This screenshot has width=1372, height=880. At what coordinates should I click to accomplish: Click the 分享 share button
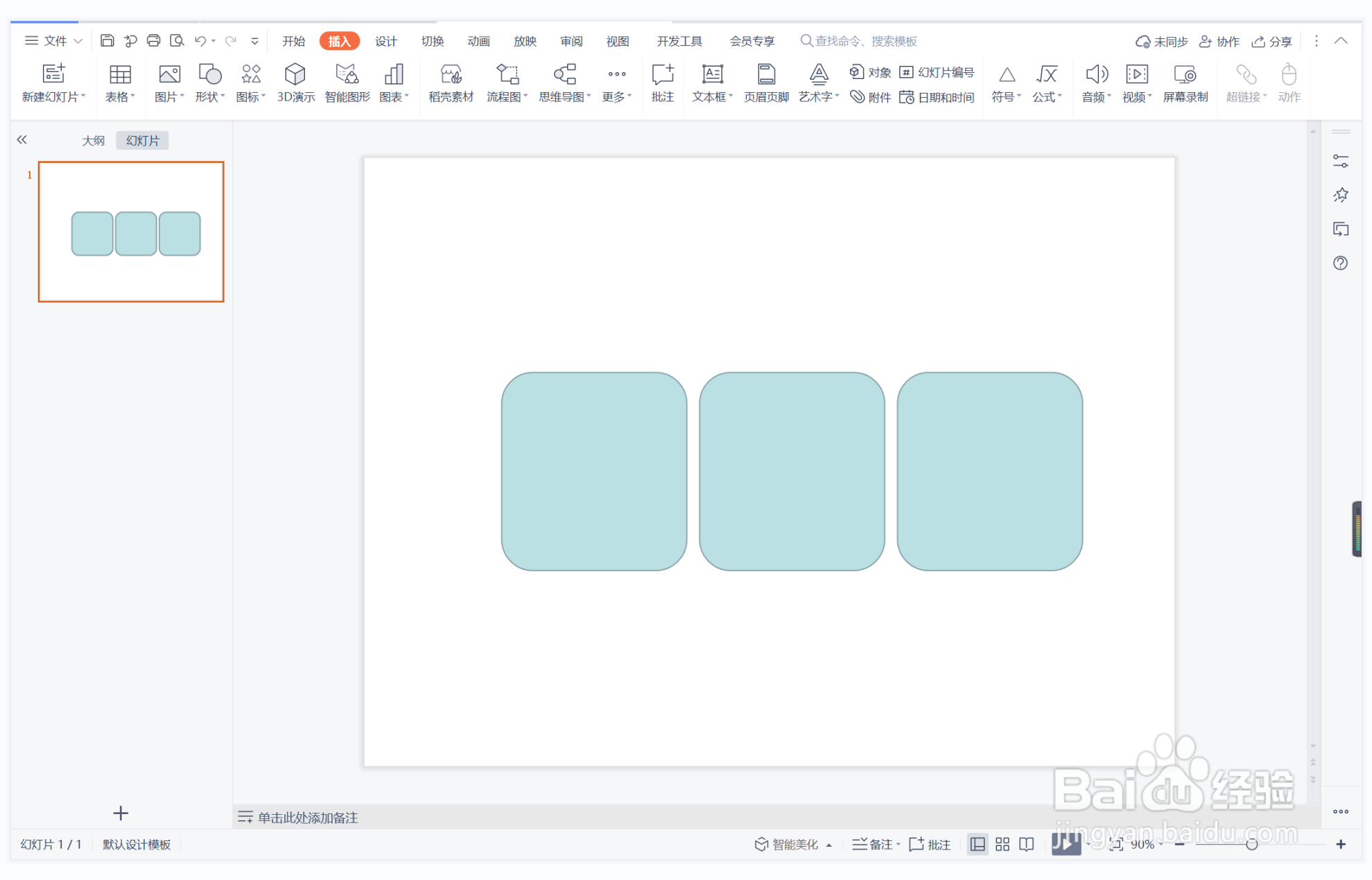[x=1272, y=42]
